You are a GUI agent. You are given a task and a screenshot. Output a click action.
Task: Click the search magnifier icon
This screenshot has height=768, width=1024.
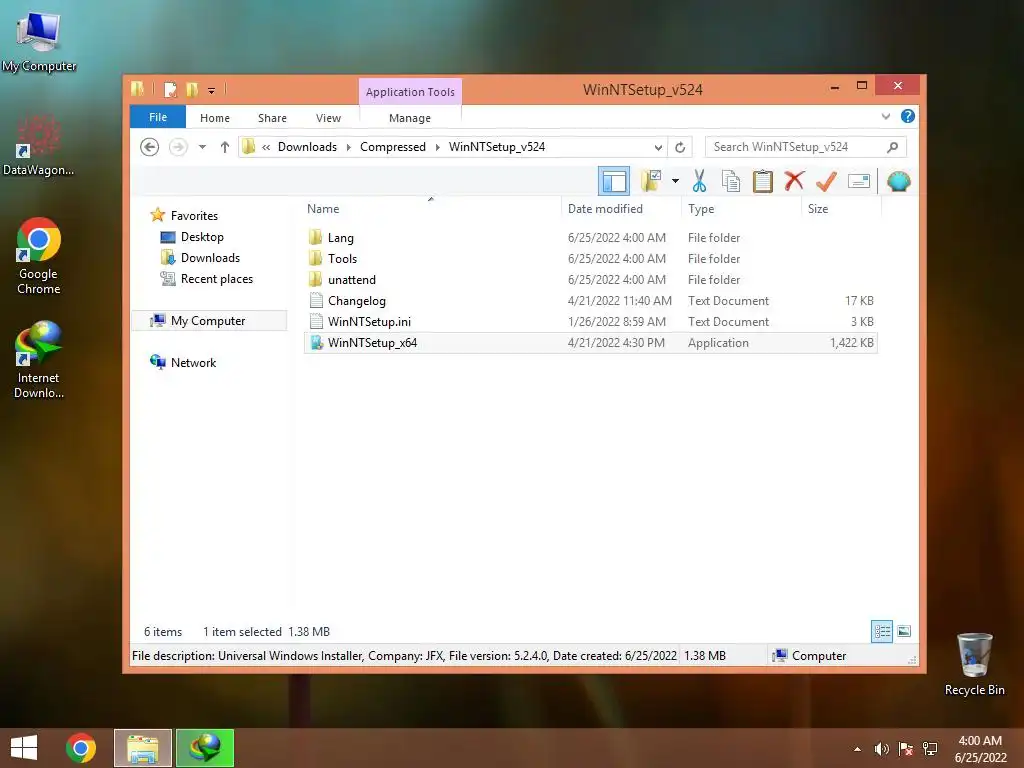892,147
